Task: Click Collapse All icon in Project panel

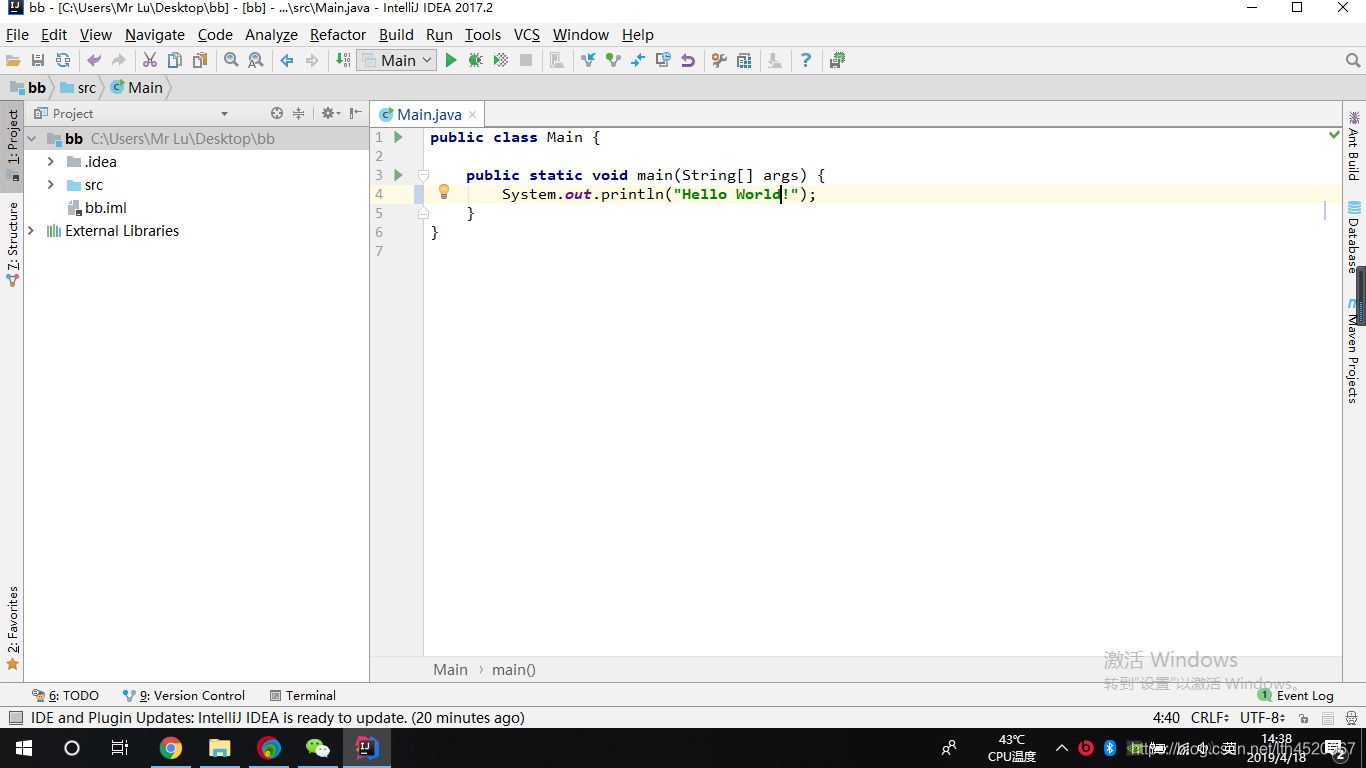Action: click(x=298, y=114)
